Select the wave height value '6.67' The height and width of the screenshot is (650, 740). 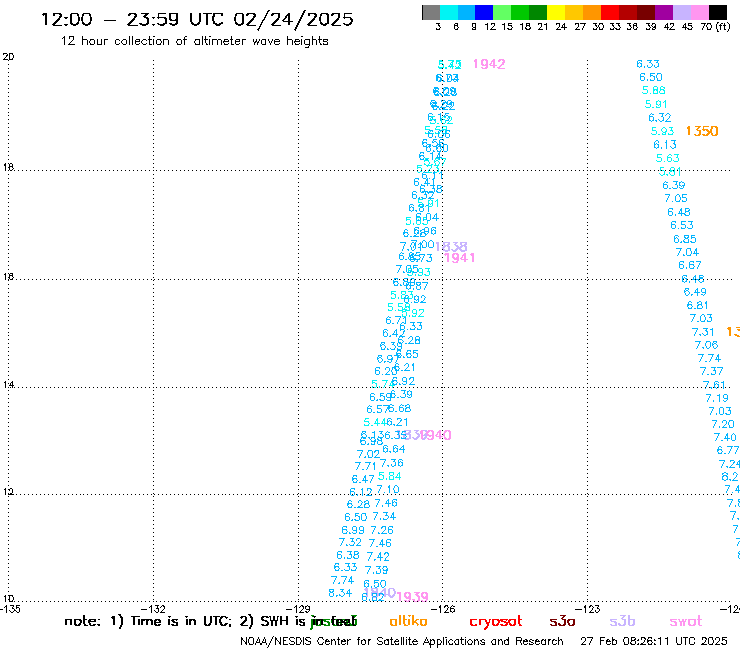click(690, 265)
